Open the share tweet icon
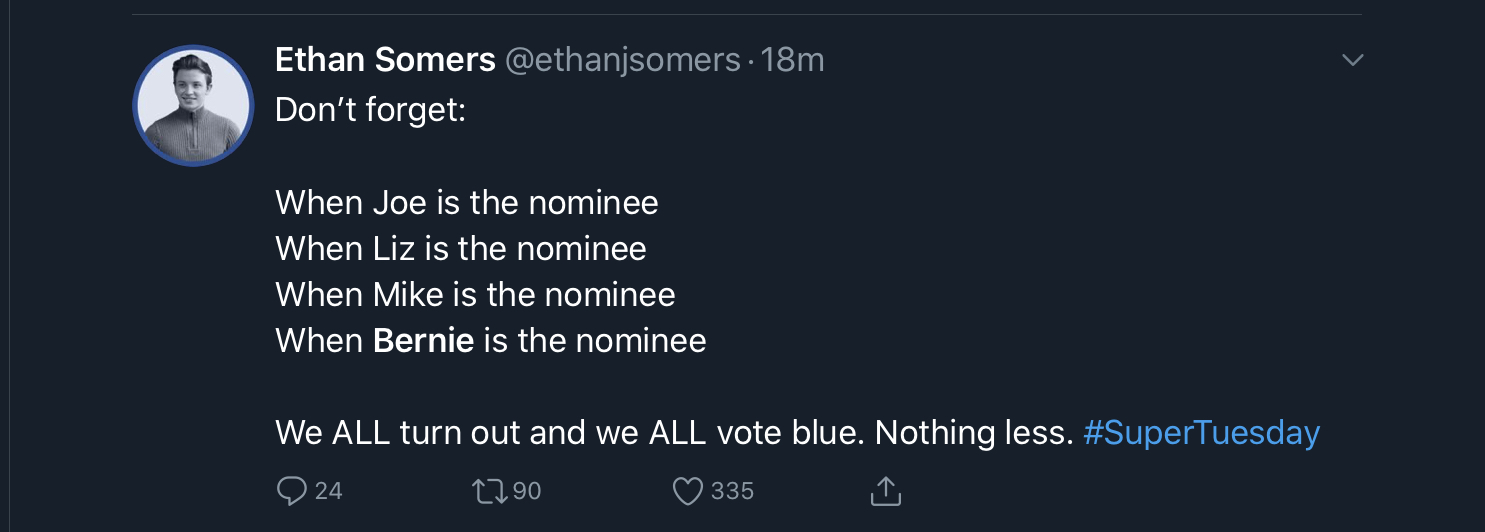Viewport: 1485px width, 532px height. point(886,490)
